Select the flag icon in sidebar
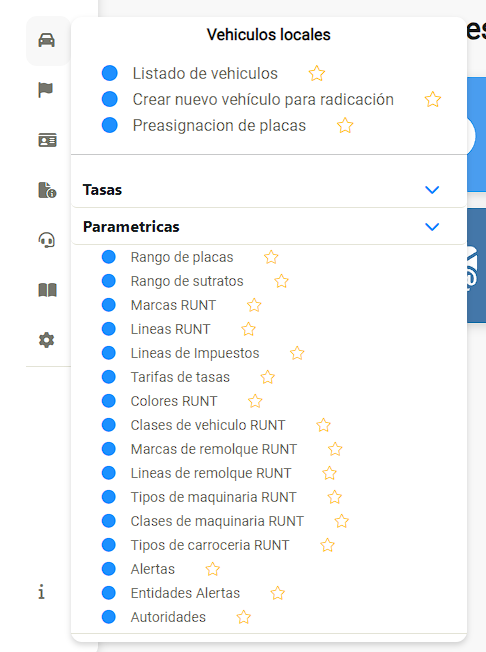The image size is (486, 652). coord(46,89)
